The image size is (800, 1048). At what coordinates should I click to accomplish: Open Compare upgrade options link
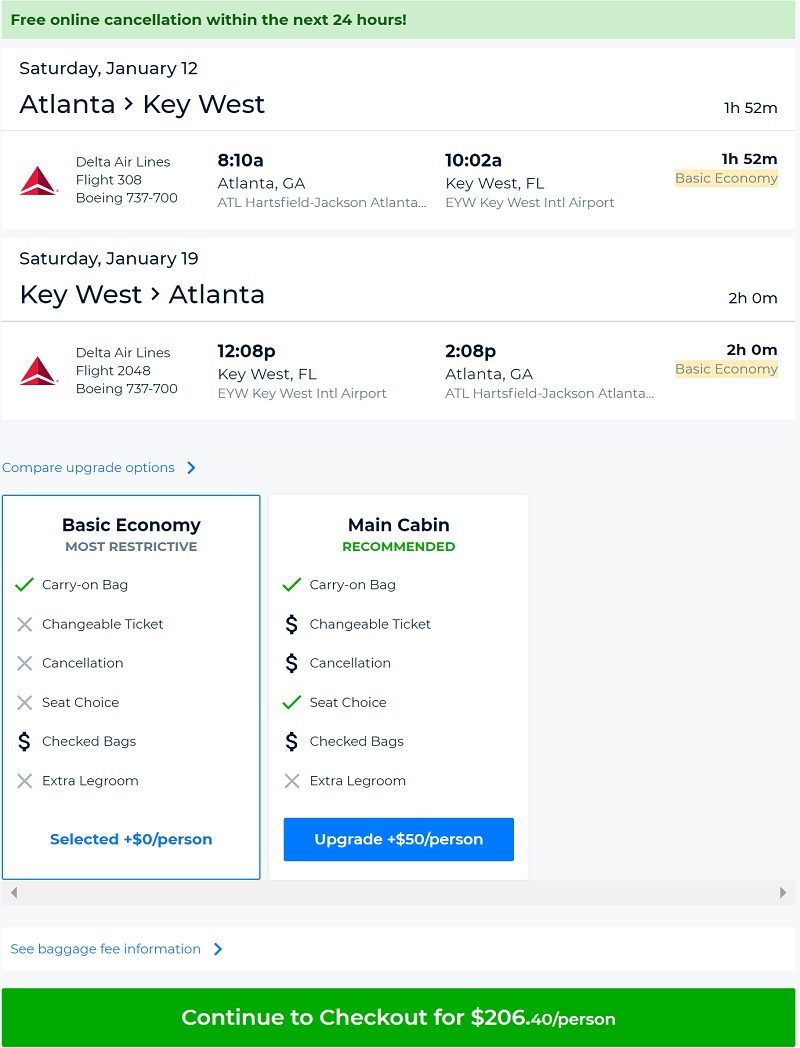(88, 468)
